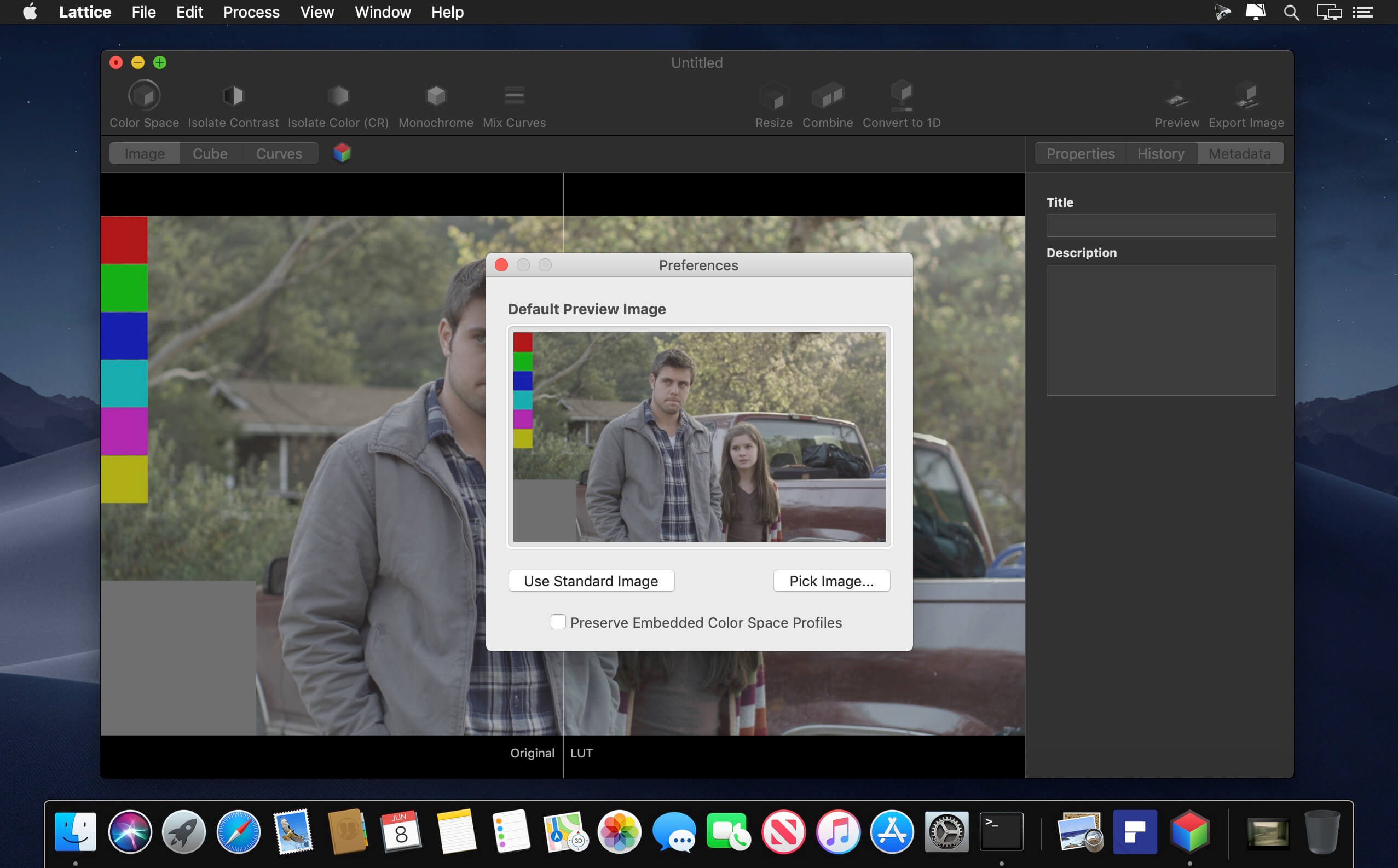Image resolution: width=1398 pixels, height=868 pixels.
Task: Switch to the Cube view tab
Action: tap(210, 153)
